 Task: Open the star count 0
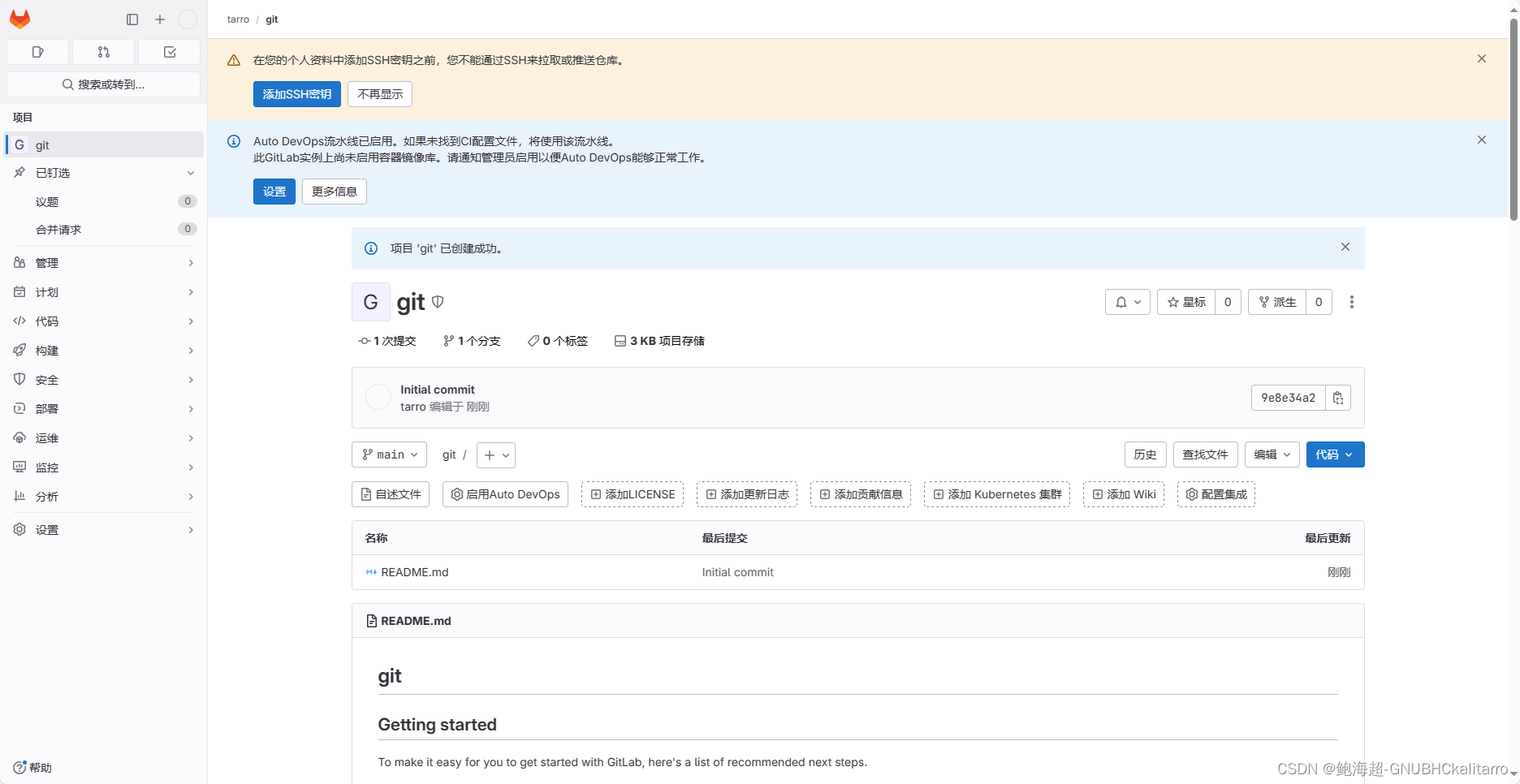point(1228,302)
